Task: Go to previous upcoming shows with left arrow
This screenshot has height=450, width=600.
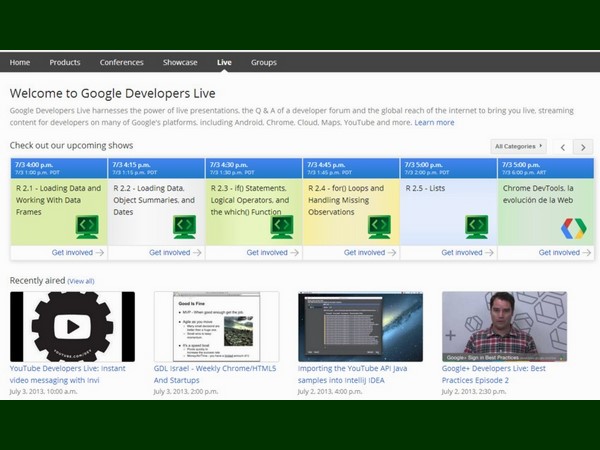Action: coord(563,147)
